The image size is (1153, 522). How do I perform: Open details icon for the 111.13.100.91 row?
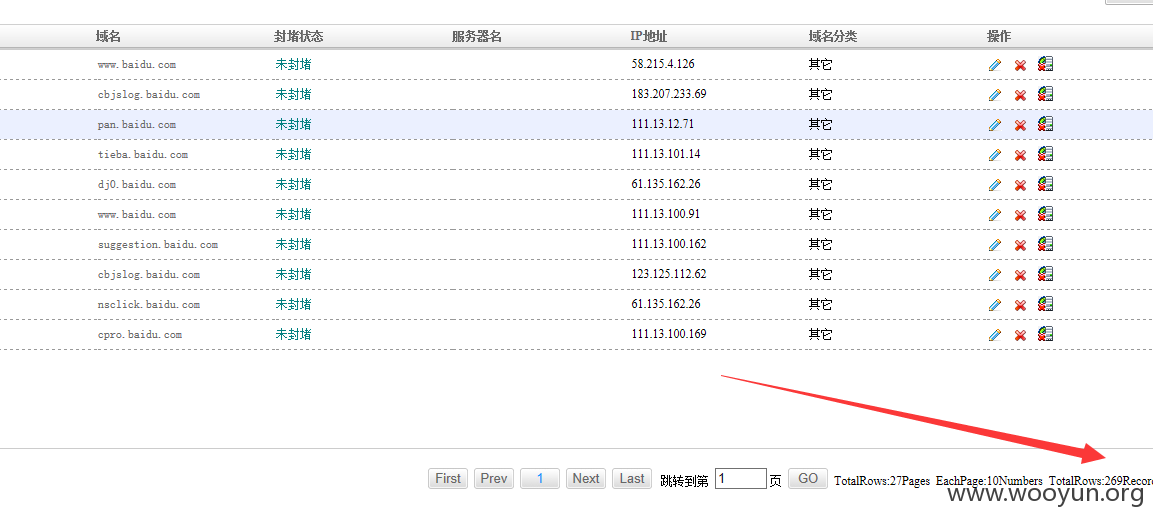click(x=1046, y=214)
